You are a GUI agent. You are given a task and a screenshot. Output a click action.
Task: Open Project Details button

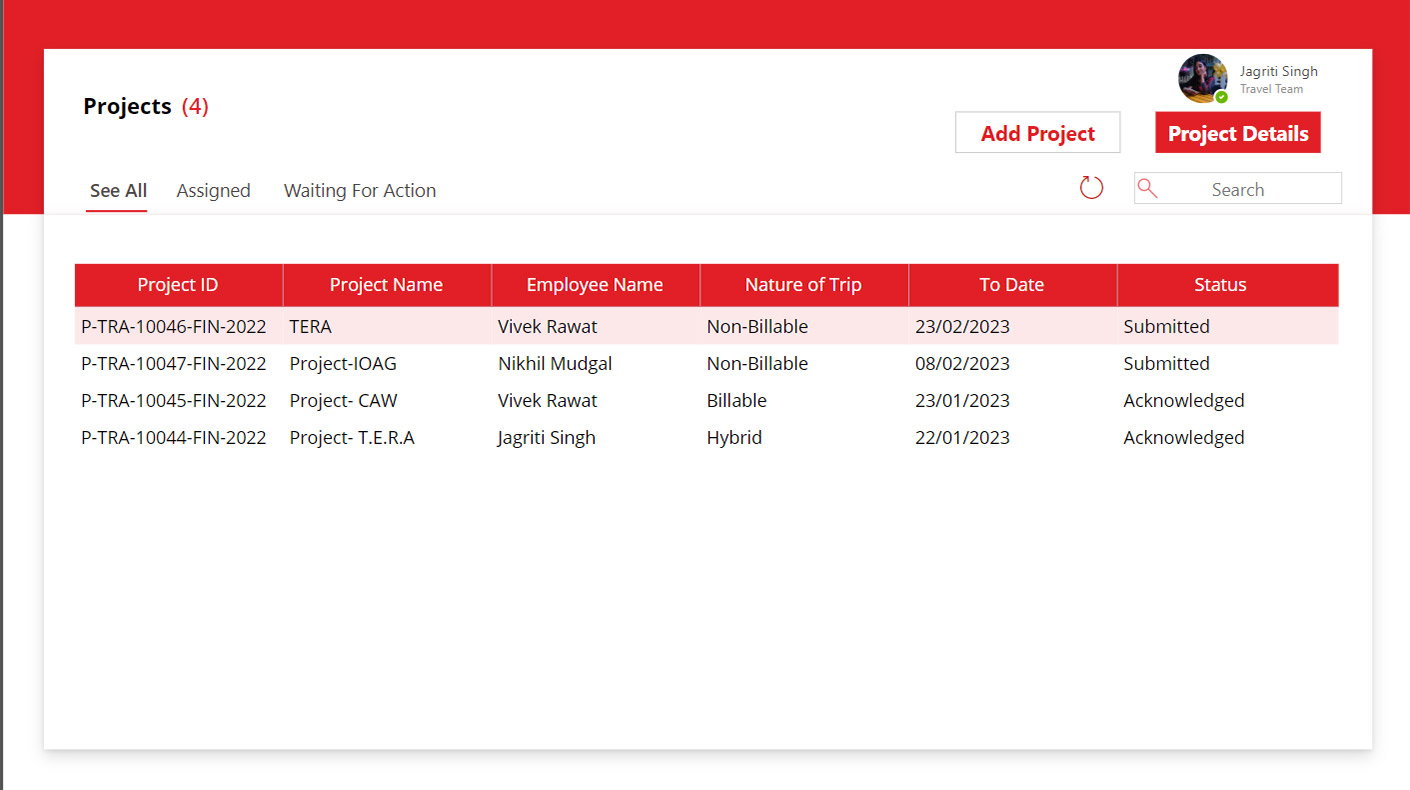point(1238,133)
